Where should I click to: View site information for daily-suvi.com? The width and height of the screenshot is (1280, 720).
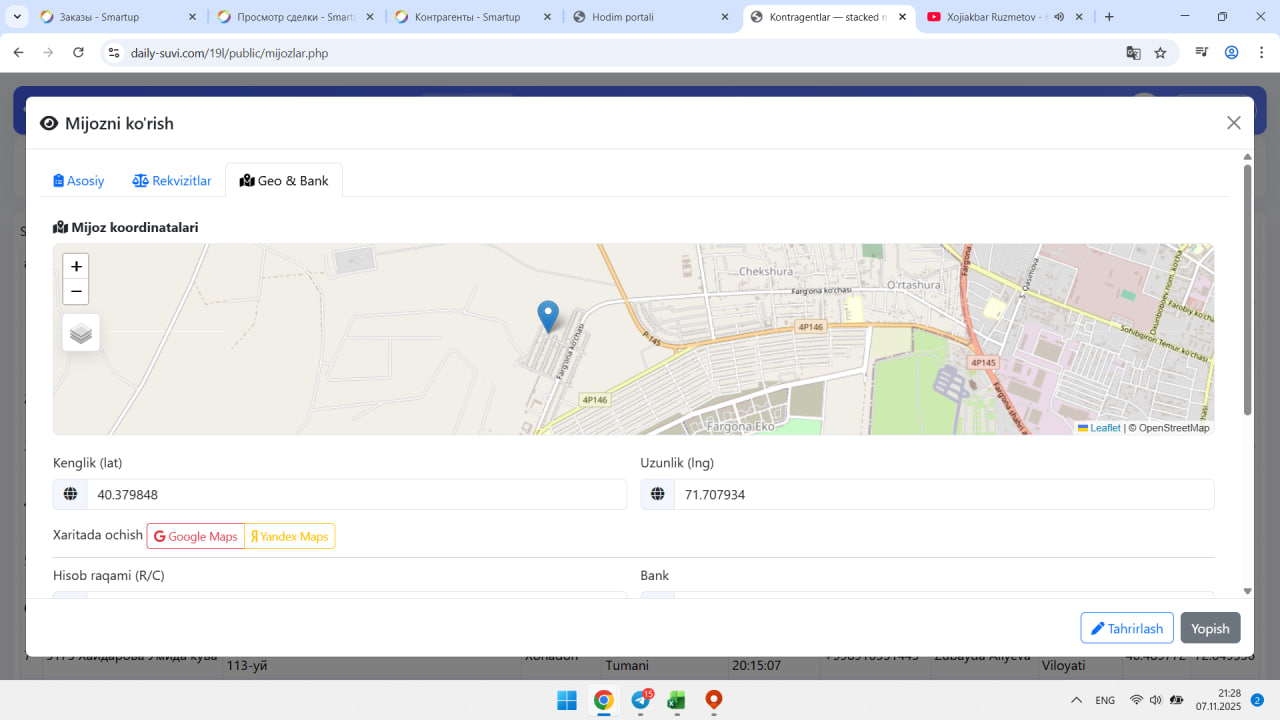tap(113, 53)
